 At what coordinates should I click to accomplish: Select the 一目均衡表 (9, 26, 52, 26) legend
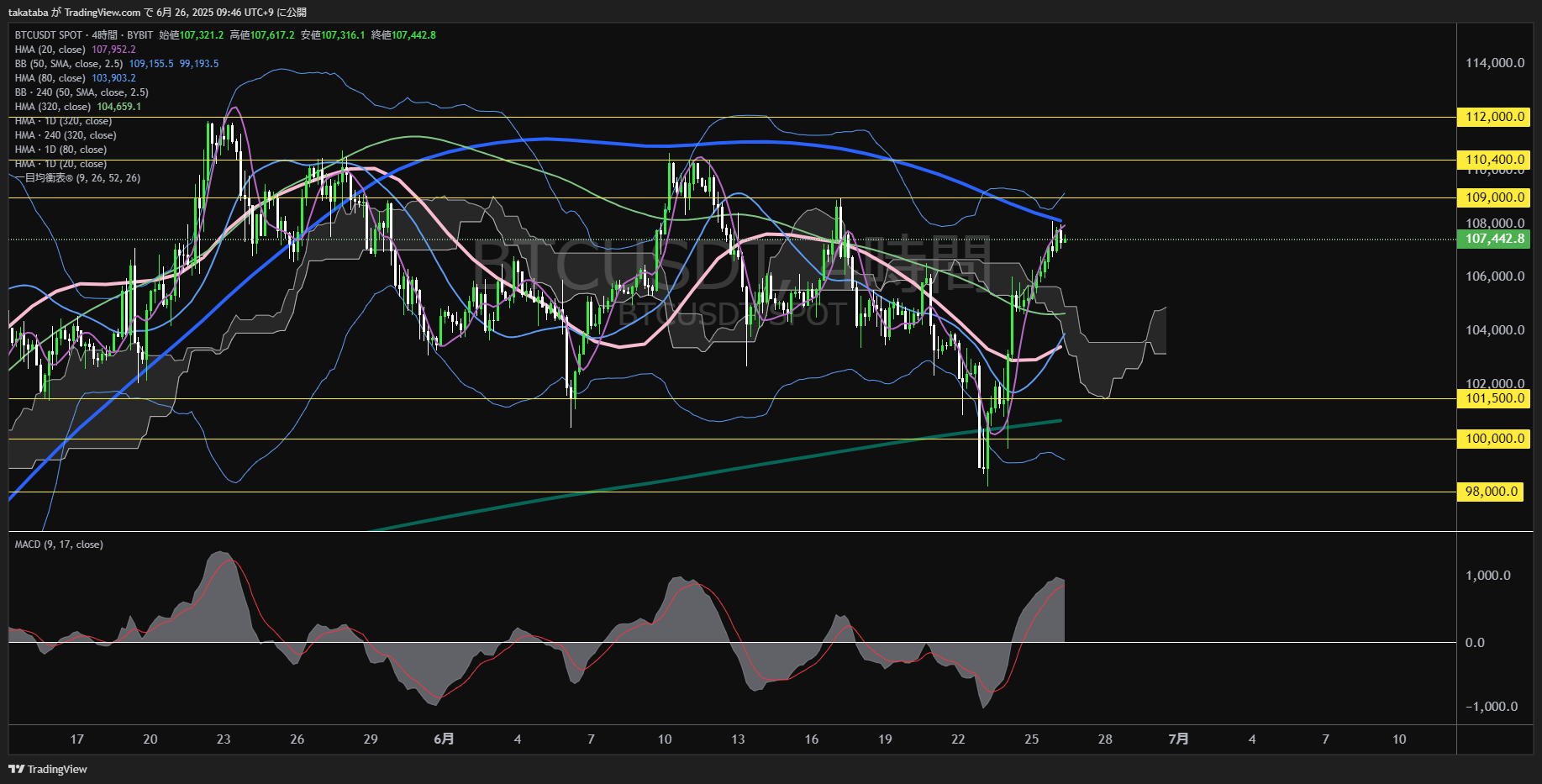pos(77,178)
